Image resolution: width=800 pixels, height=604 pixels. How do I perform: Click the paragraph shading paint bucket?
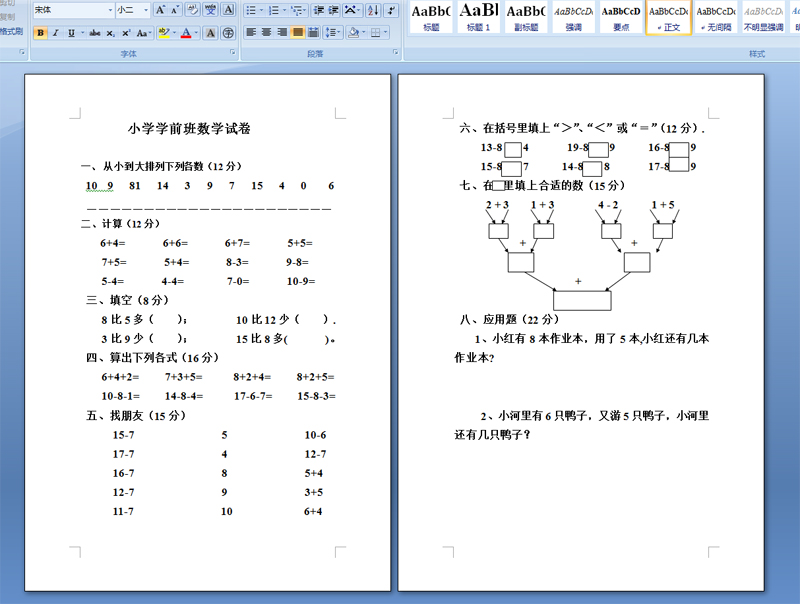pyautogui.click(x=353, y=33)
